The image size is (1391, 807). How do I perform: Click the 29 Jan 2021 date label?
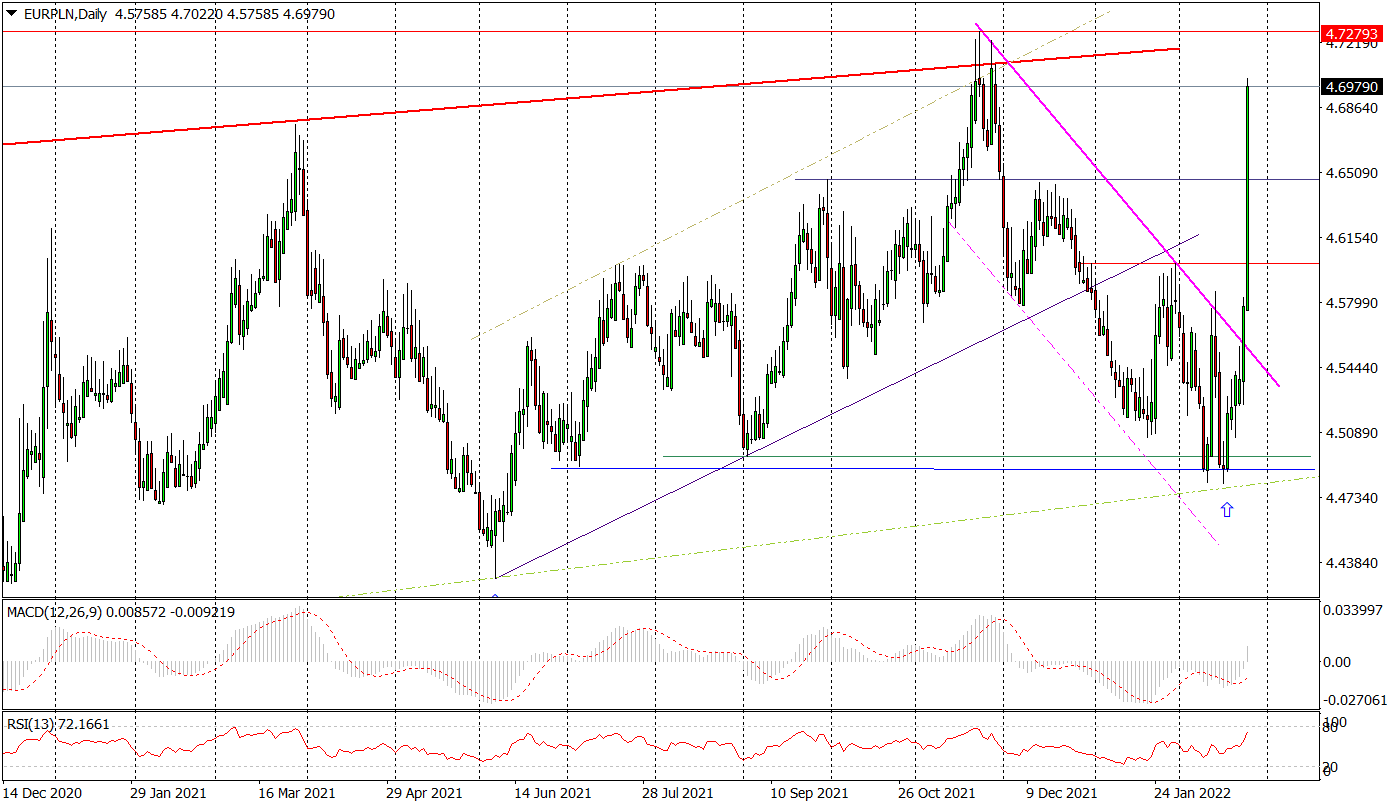[168, 793]
